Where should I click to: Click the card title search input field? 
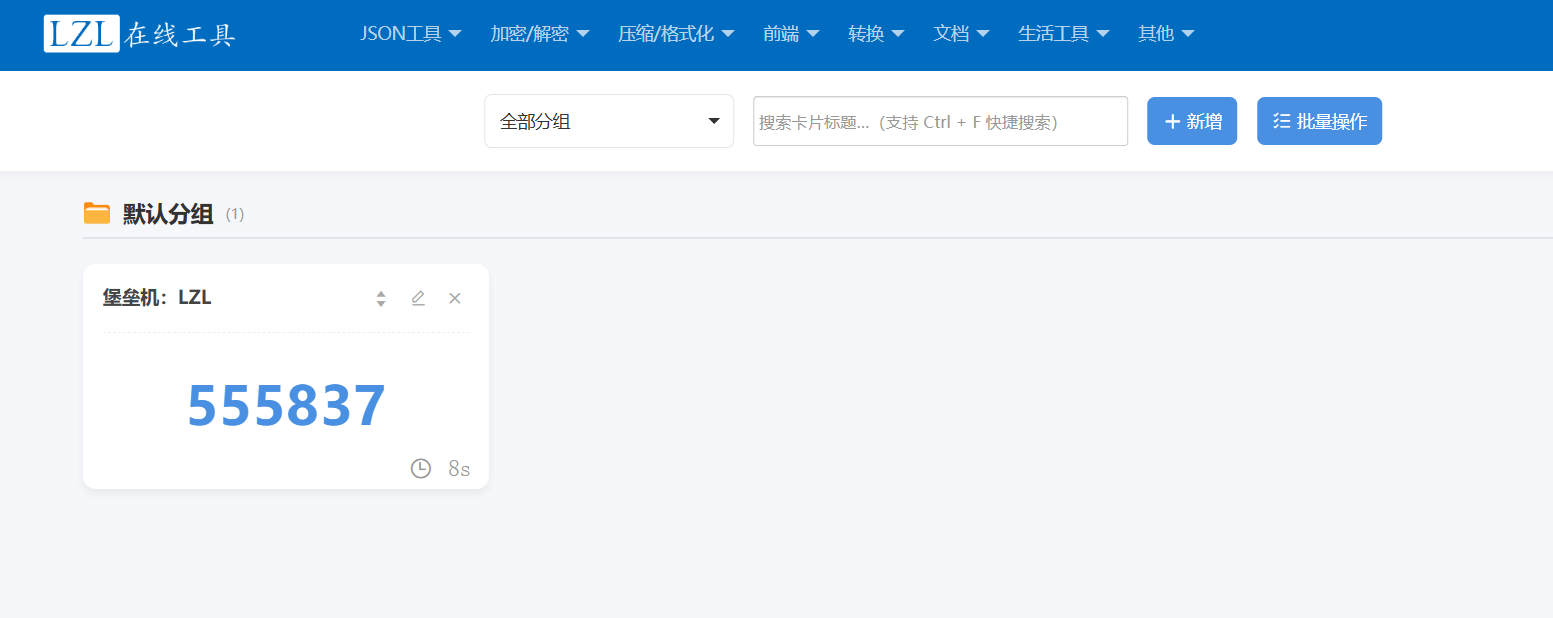[940, 120]
